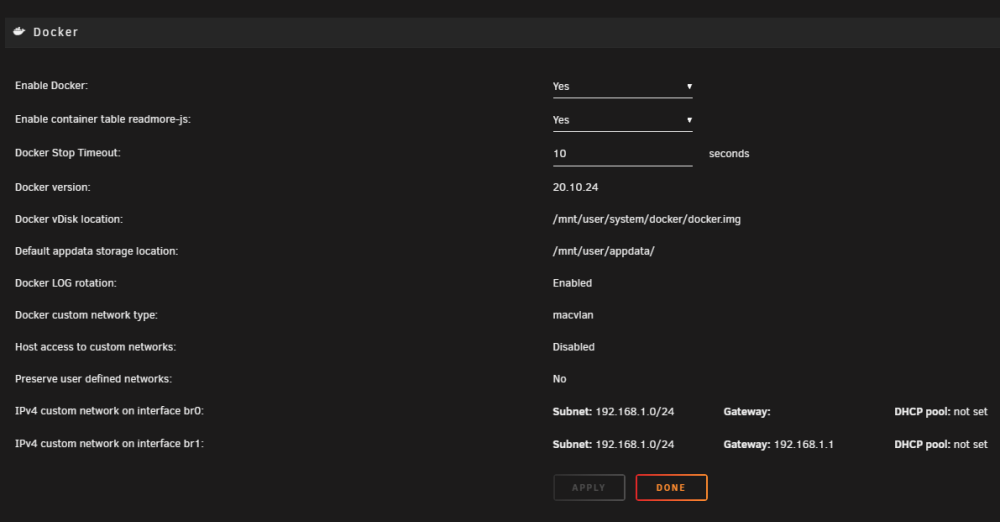Click the macvlan network type value
The image size is (1000, 522).
[573, 315]
